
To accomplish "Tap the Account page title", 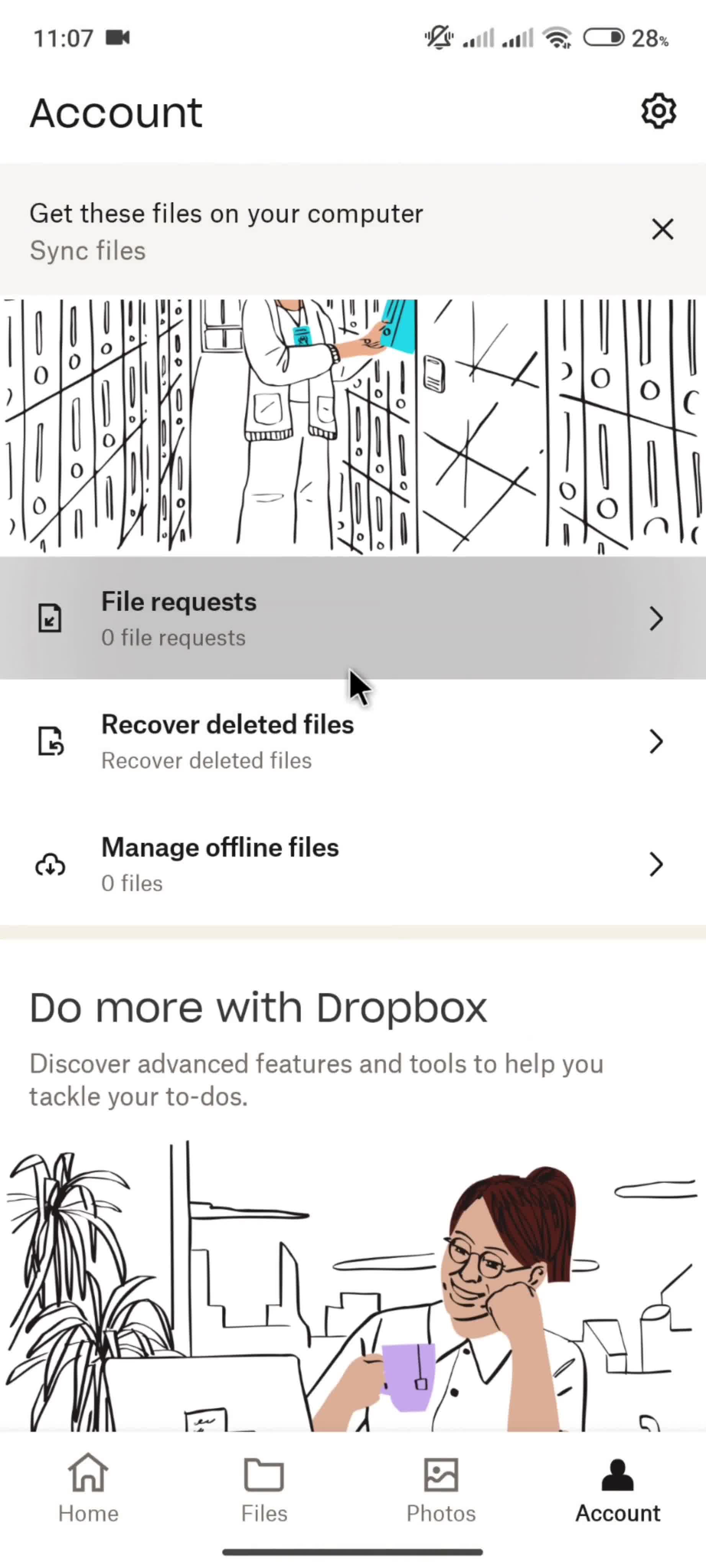I will tap(116, 113).
